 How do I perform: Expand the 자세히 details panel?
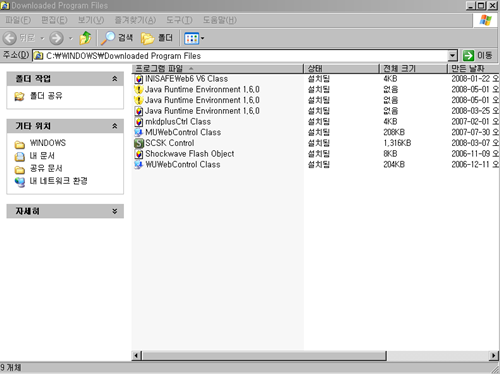[x=115, y=211]
